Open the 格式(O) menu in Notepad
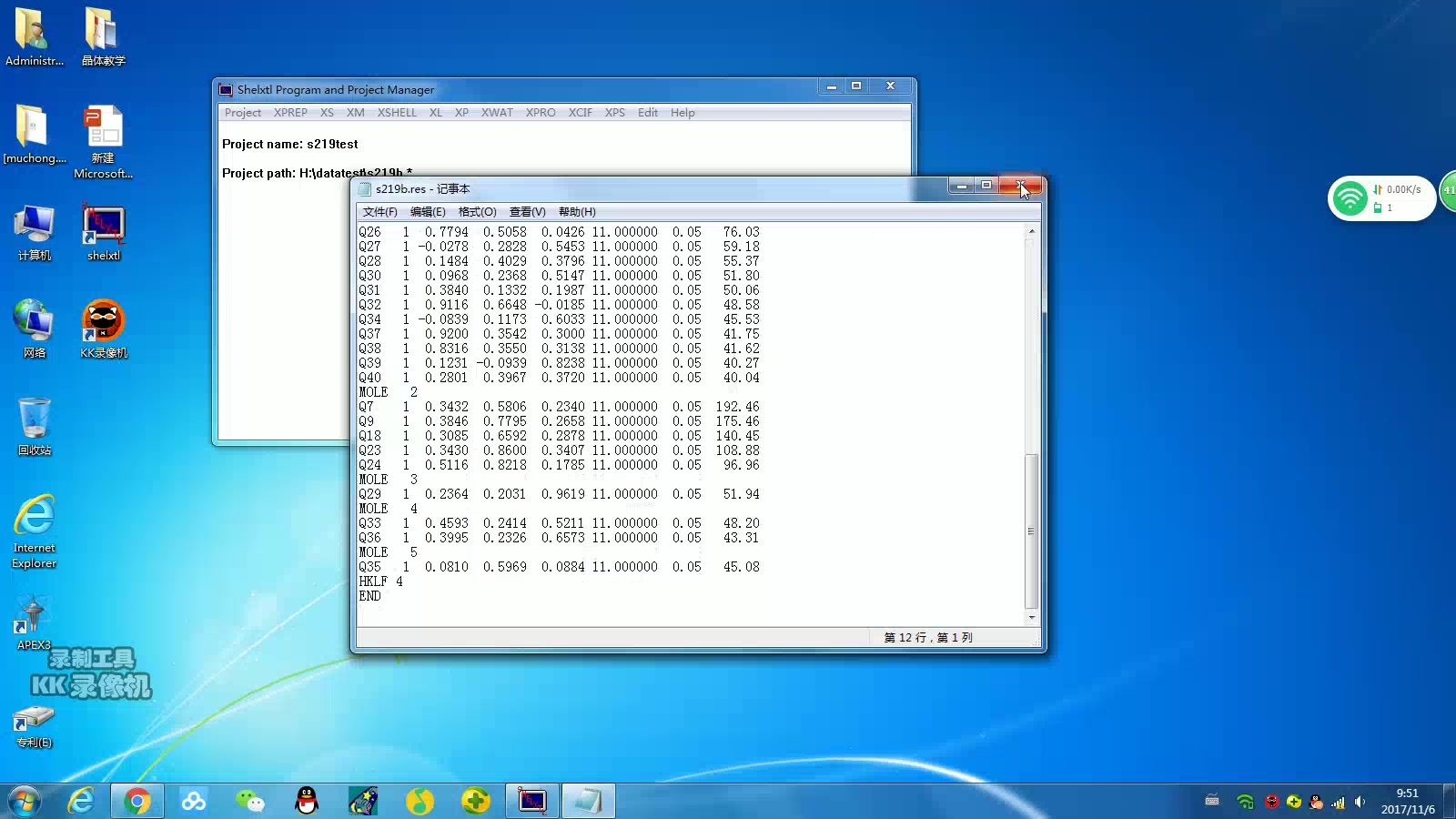This screenshot has width=1456, height=819. click(x=478, y=212)
